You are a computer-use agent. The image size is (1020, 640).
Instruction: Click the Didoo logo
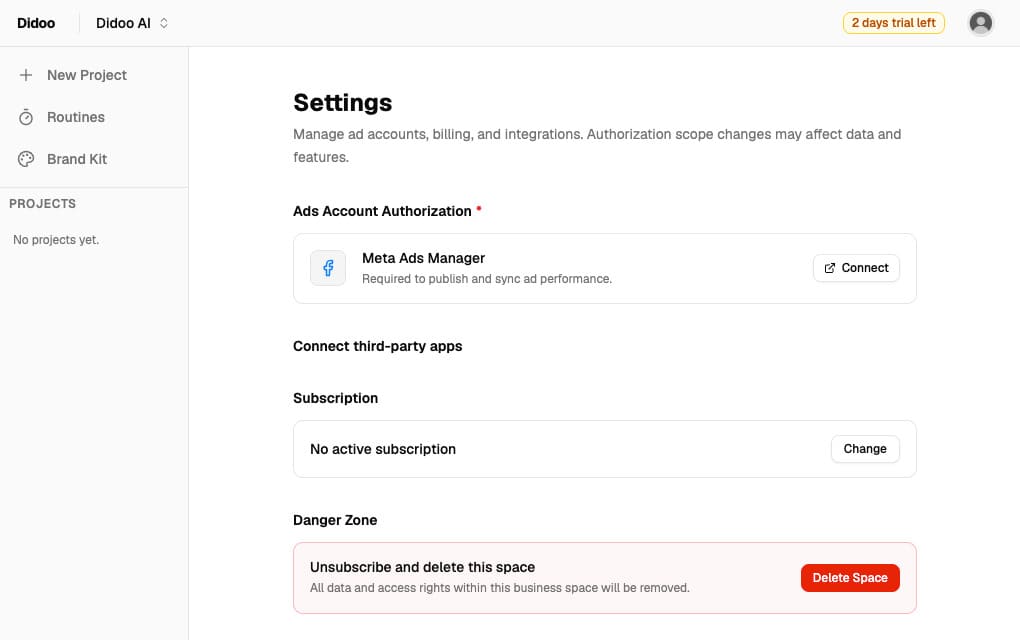click(36, 23)
